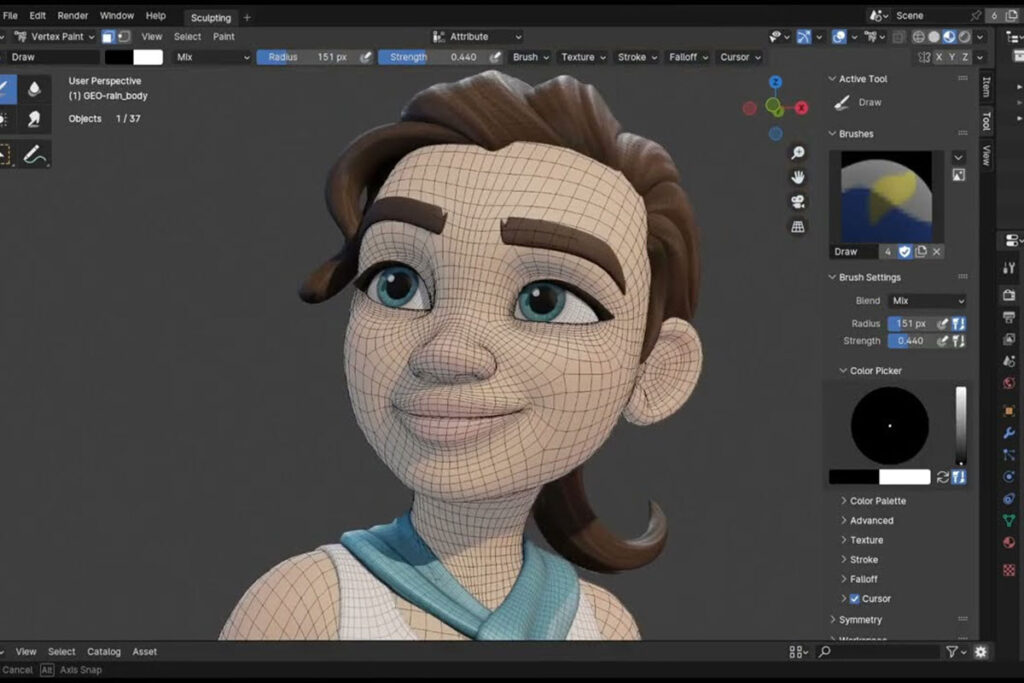Open the Scene properties tab icon

click(1009, 361)
